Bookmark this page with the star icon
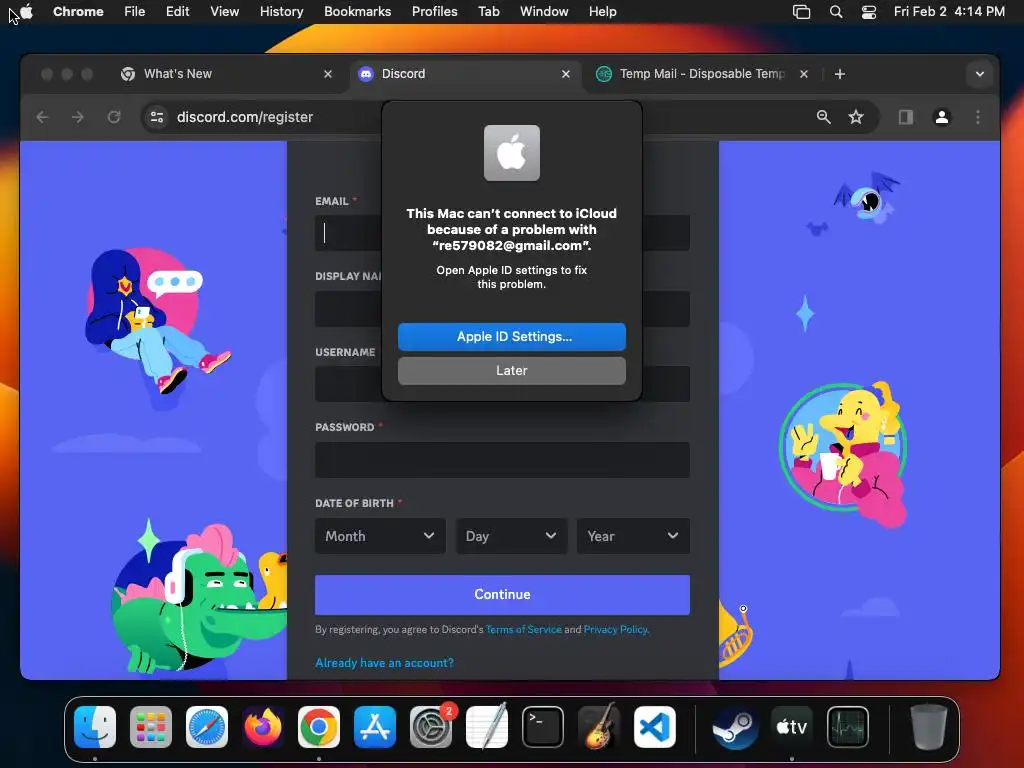 tap(856, 117)
